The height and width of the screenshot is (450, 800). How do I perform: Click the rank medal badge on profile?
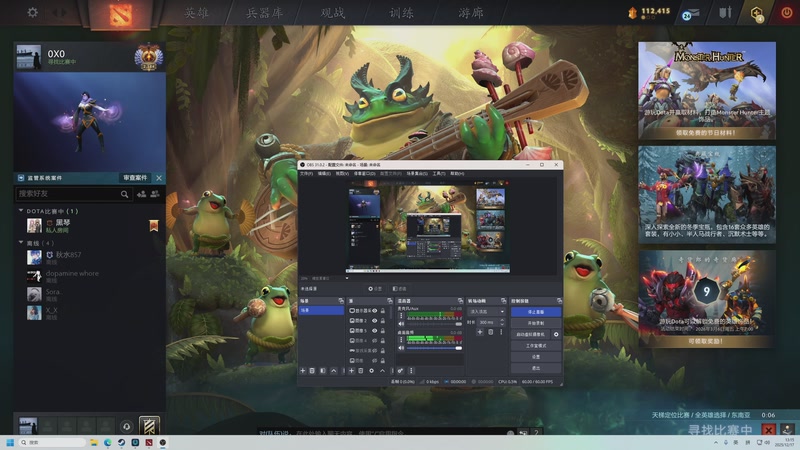coord(148,57)
